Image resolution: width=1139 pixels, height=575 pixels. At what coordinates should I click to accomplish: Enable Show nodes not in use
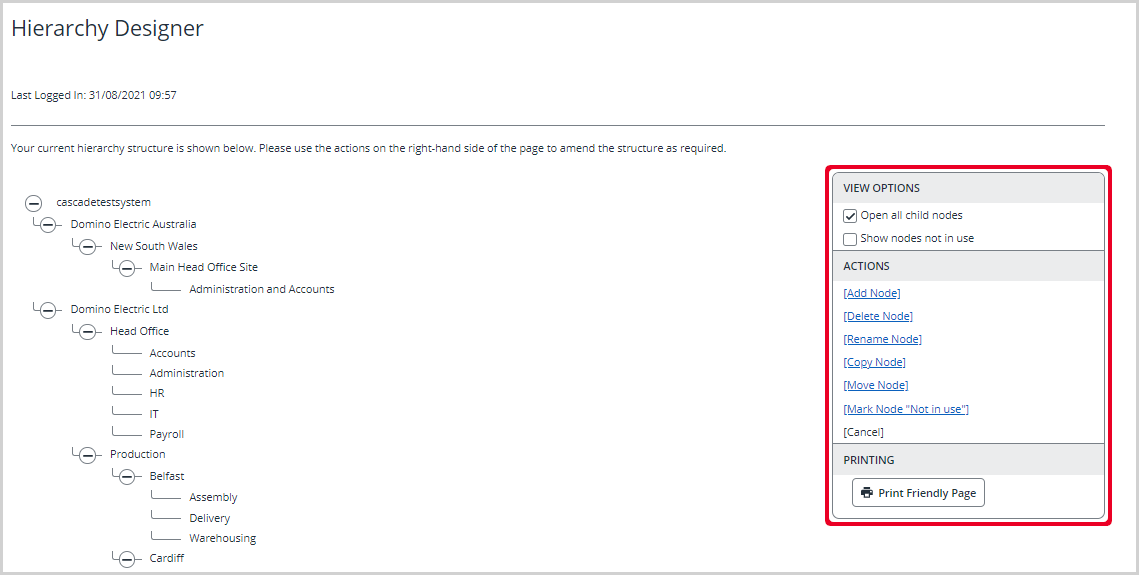point(850,239)
